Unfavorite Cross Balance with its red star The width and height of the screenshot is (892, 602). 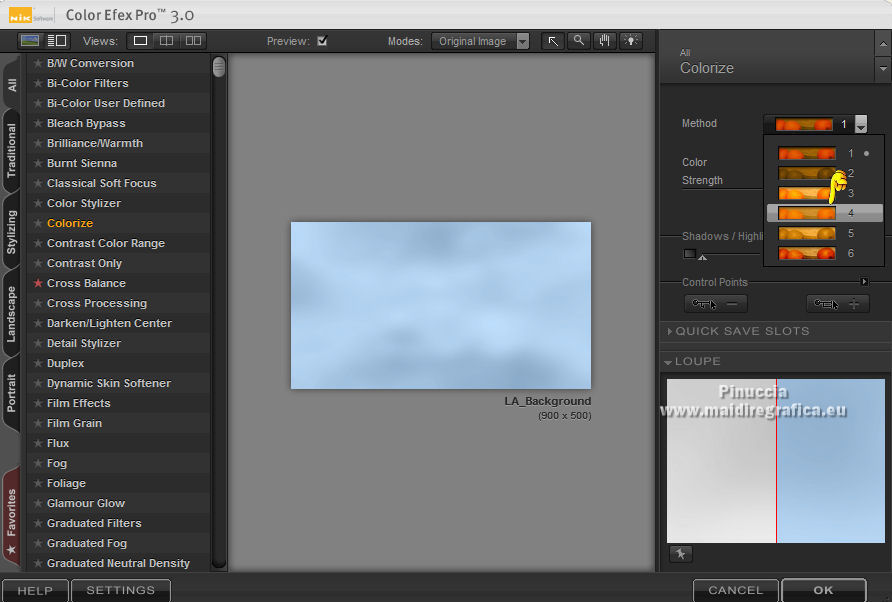[38, 283]
